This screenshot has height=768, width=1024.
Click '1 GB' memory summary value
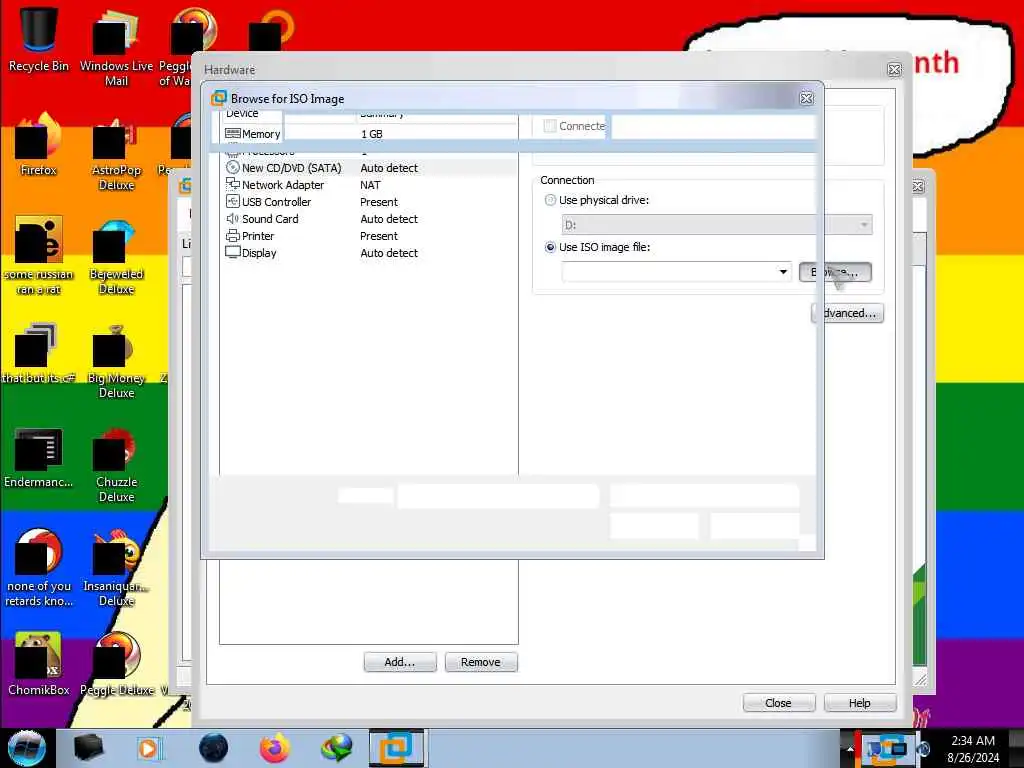coord(372,134)
